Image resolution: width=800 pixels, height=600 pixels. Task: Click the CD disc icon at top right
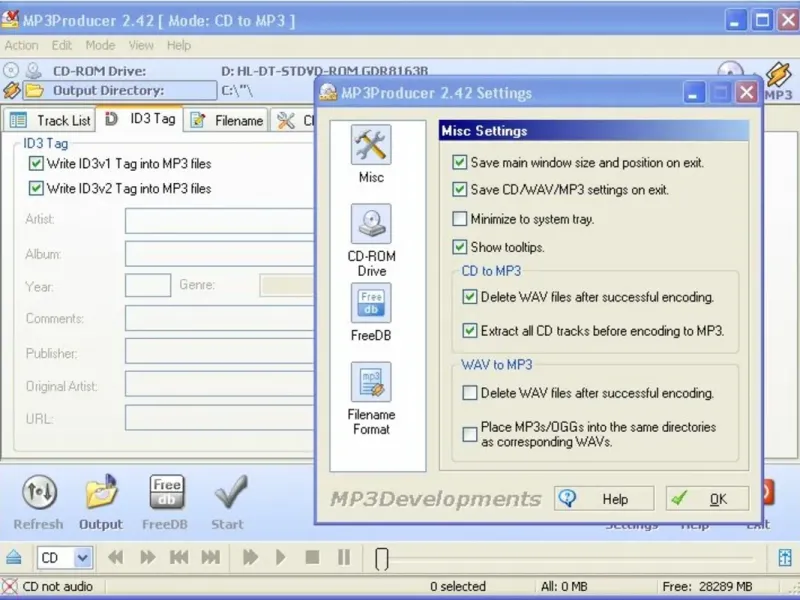tap(730, 70)
